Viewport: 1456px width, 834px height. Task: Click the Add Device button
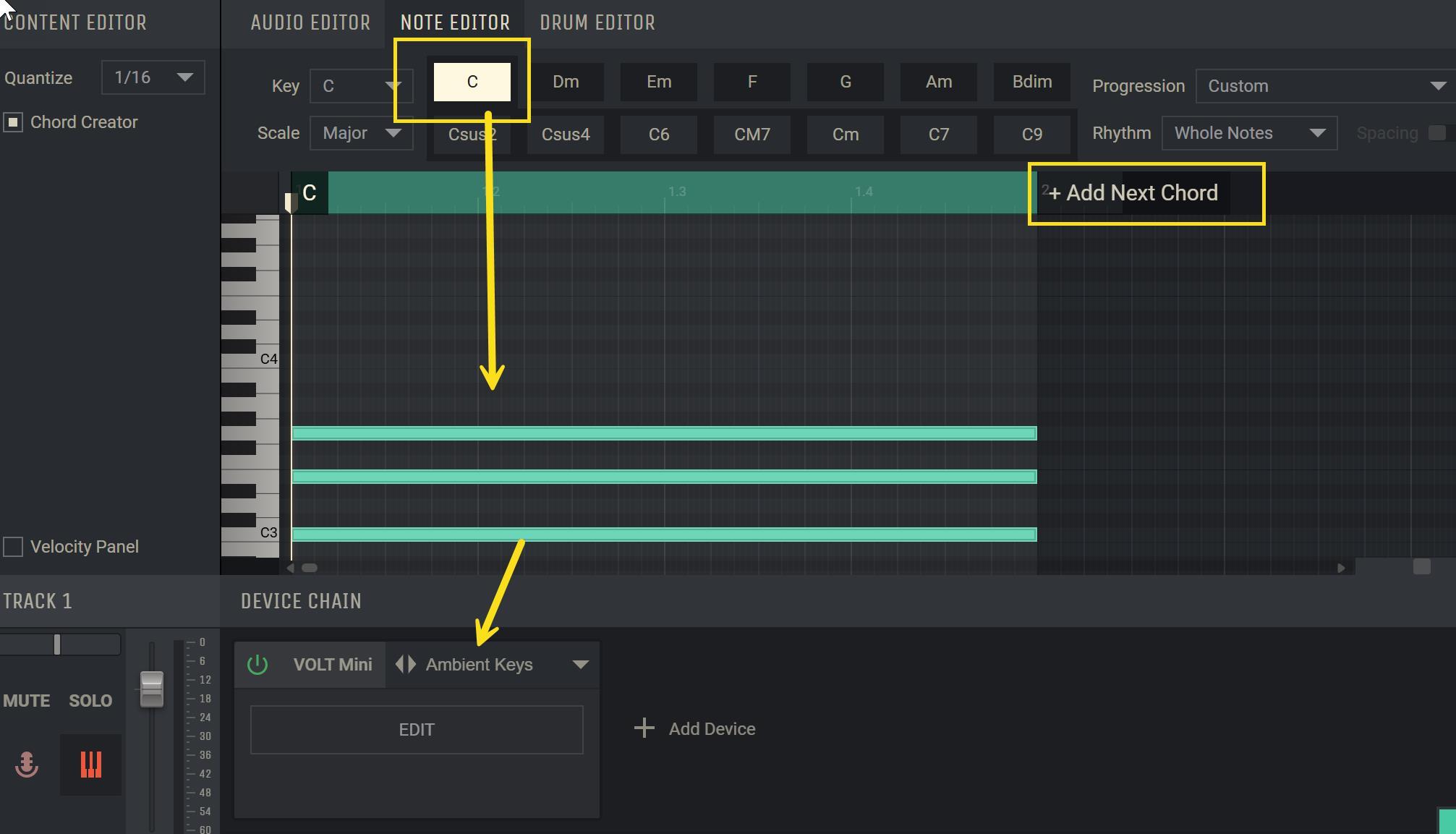pyautogui.click(x=697, y=728)
